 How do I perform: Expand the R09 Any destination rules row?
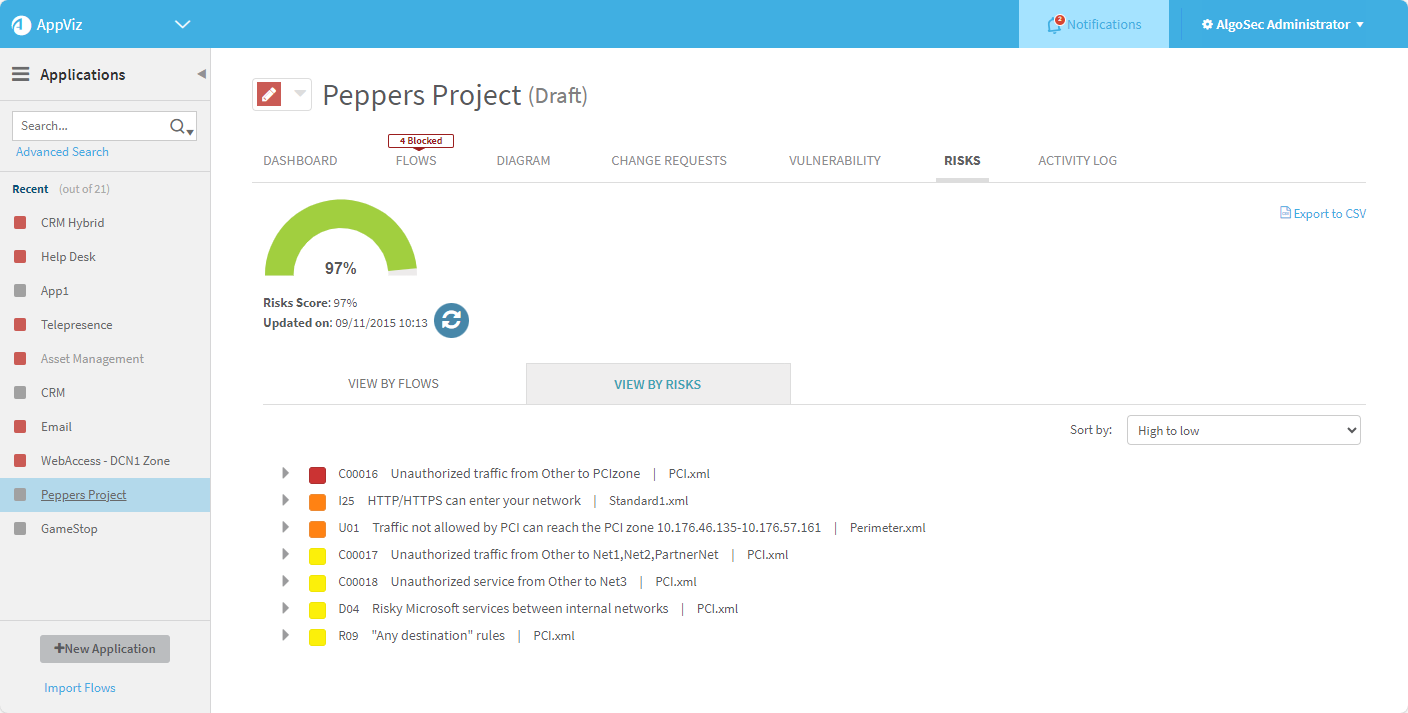click(x=285, y=635)
